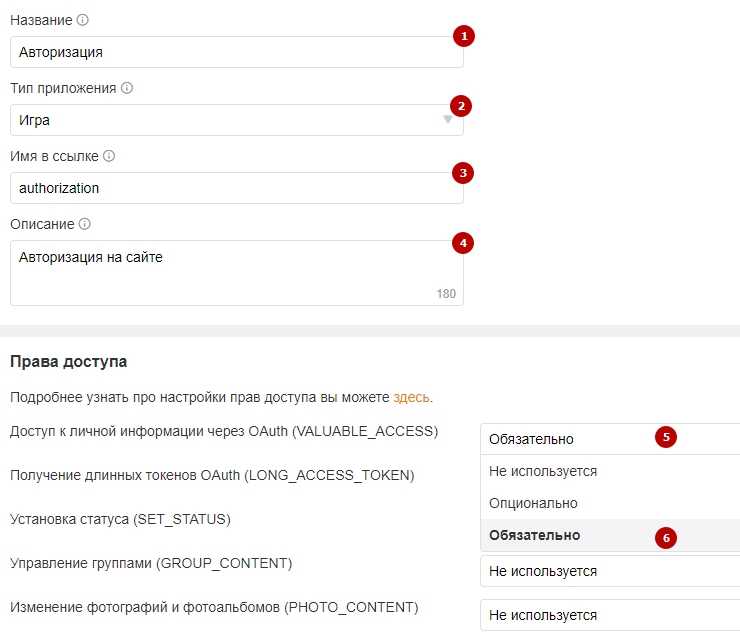Click red annotation marker number 1
The width and height of the screenshot is (740, 643).
click(x=461, y=37)
